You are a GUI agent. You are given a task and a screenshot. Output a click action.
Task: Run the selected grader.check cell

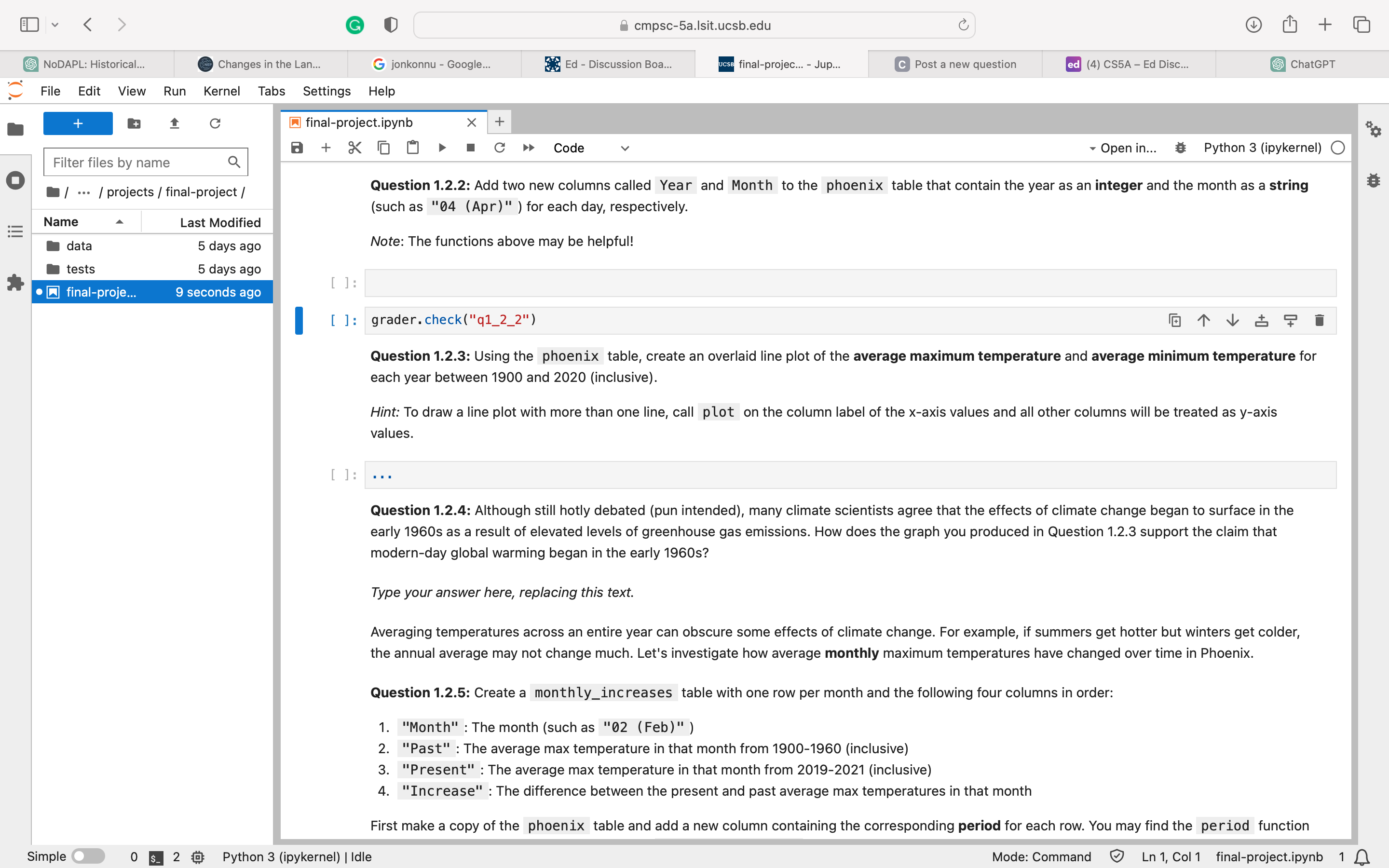point(441,148)
